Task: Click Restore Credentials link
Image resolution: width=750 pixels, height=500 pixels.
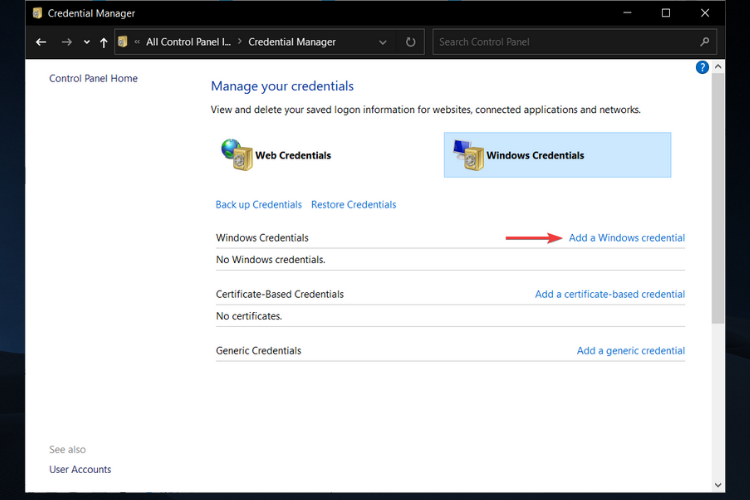Action: 353,205
